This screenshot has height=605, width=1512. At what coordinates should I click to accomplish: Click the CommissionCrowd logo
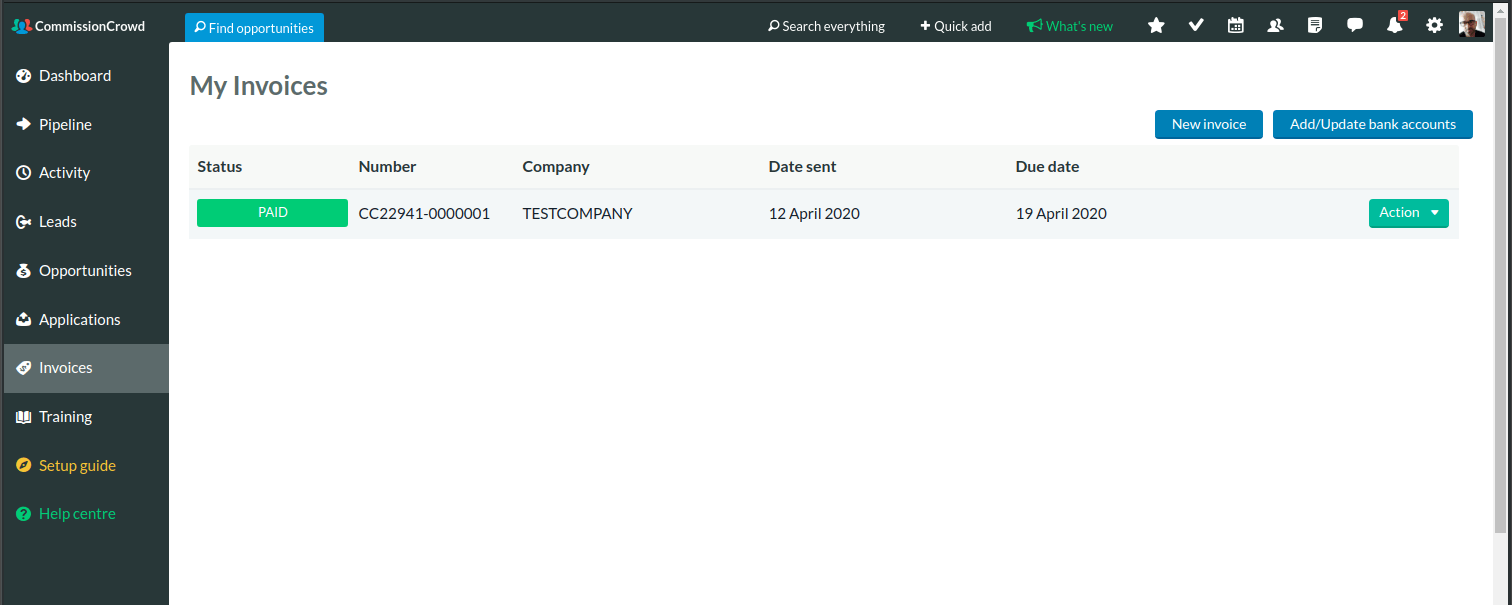tap(78, 26)
